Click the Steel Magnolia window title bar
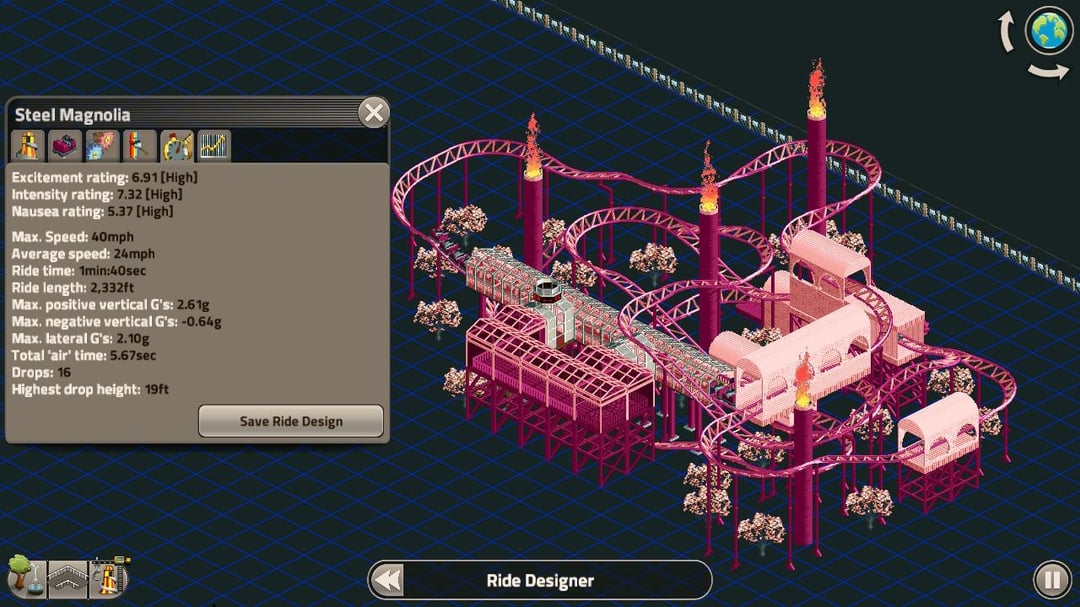Screen dimensions: 1080x607 point(180,114)
